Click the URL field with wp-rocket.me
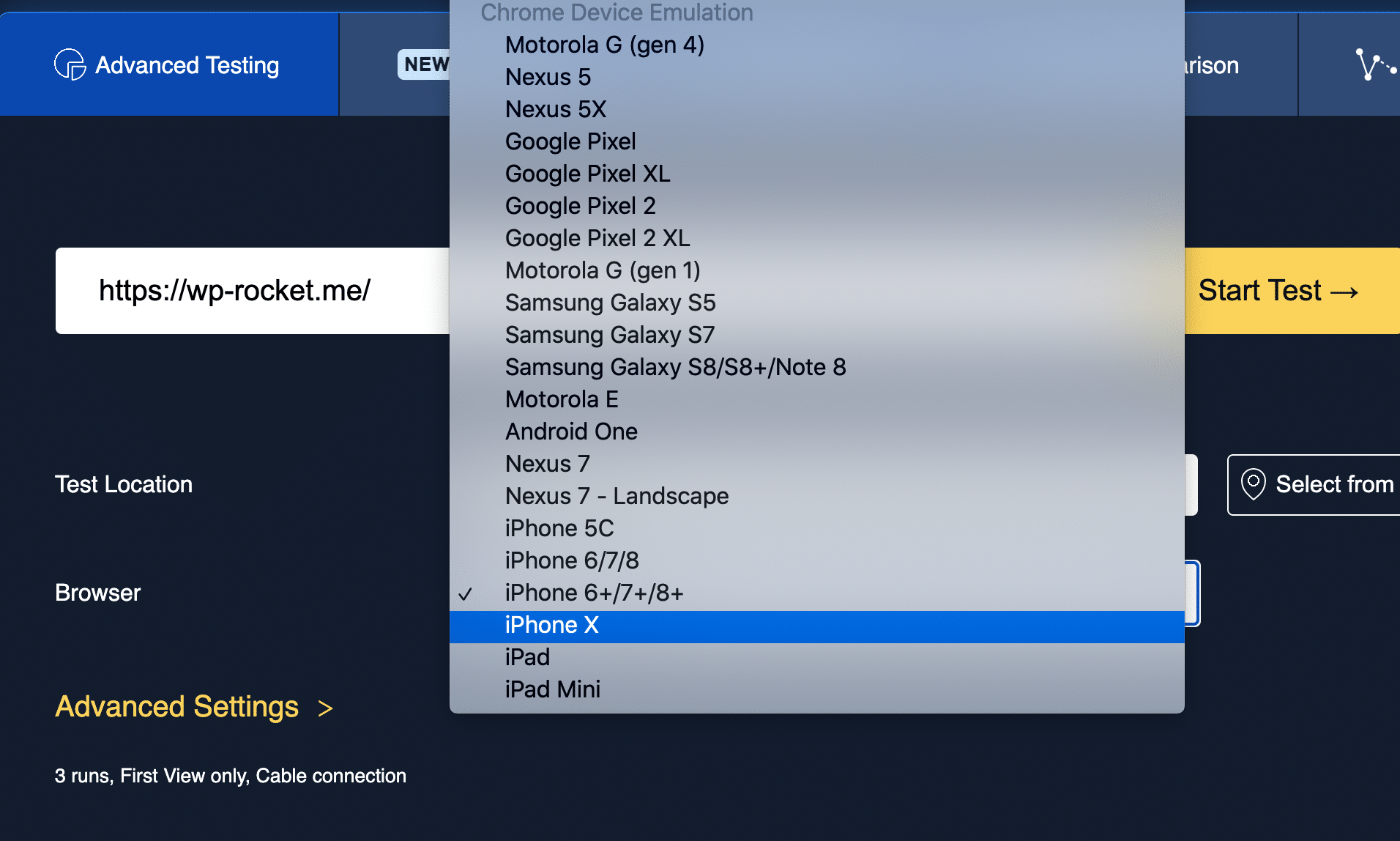 click(x=253, y=291)
